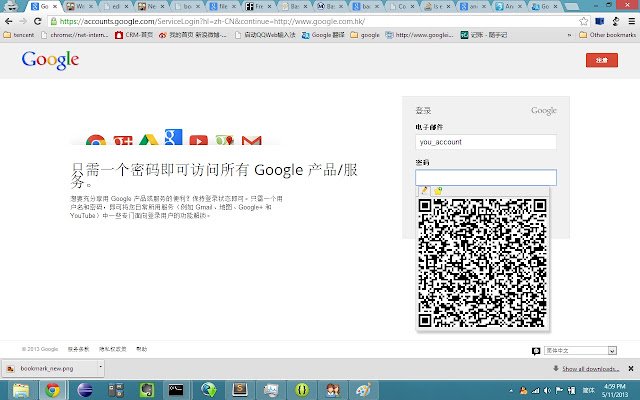
Task: Open the Google 翻译 bookmark
Action: [x=323, y=35]
